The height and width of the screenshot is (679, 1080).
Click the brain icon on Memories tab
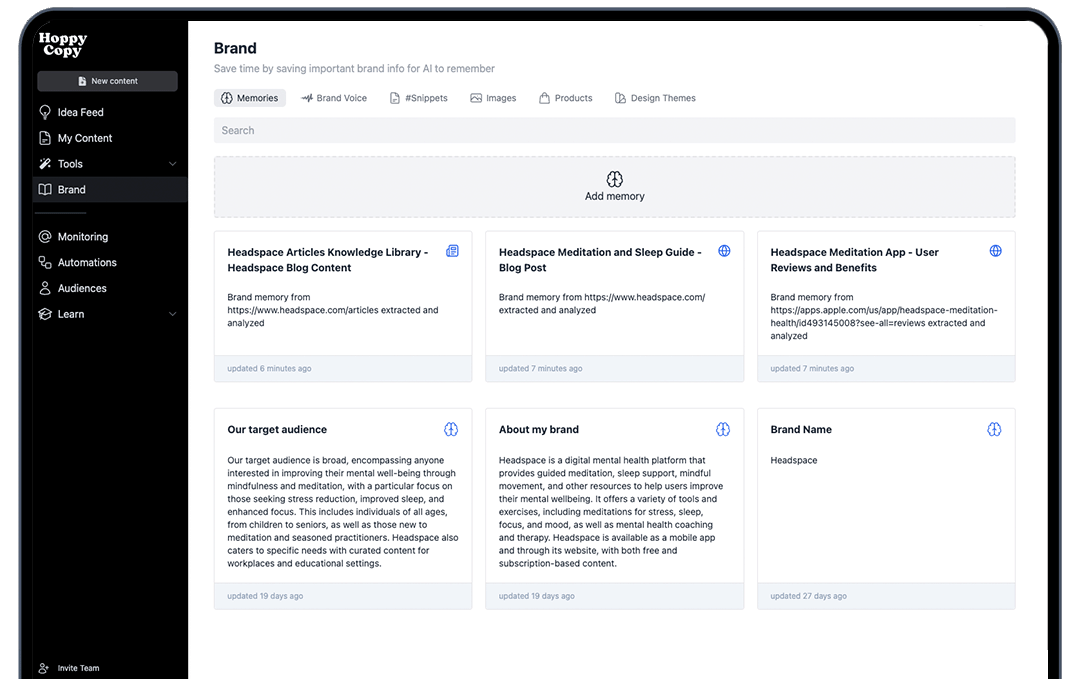tap(227, 98)
